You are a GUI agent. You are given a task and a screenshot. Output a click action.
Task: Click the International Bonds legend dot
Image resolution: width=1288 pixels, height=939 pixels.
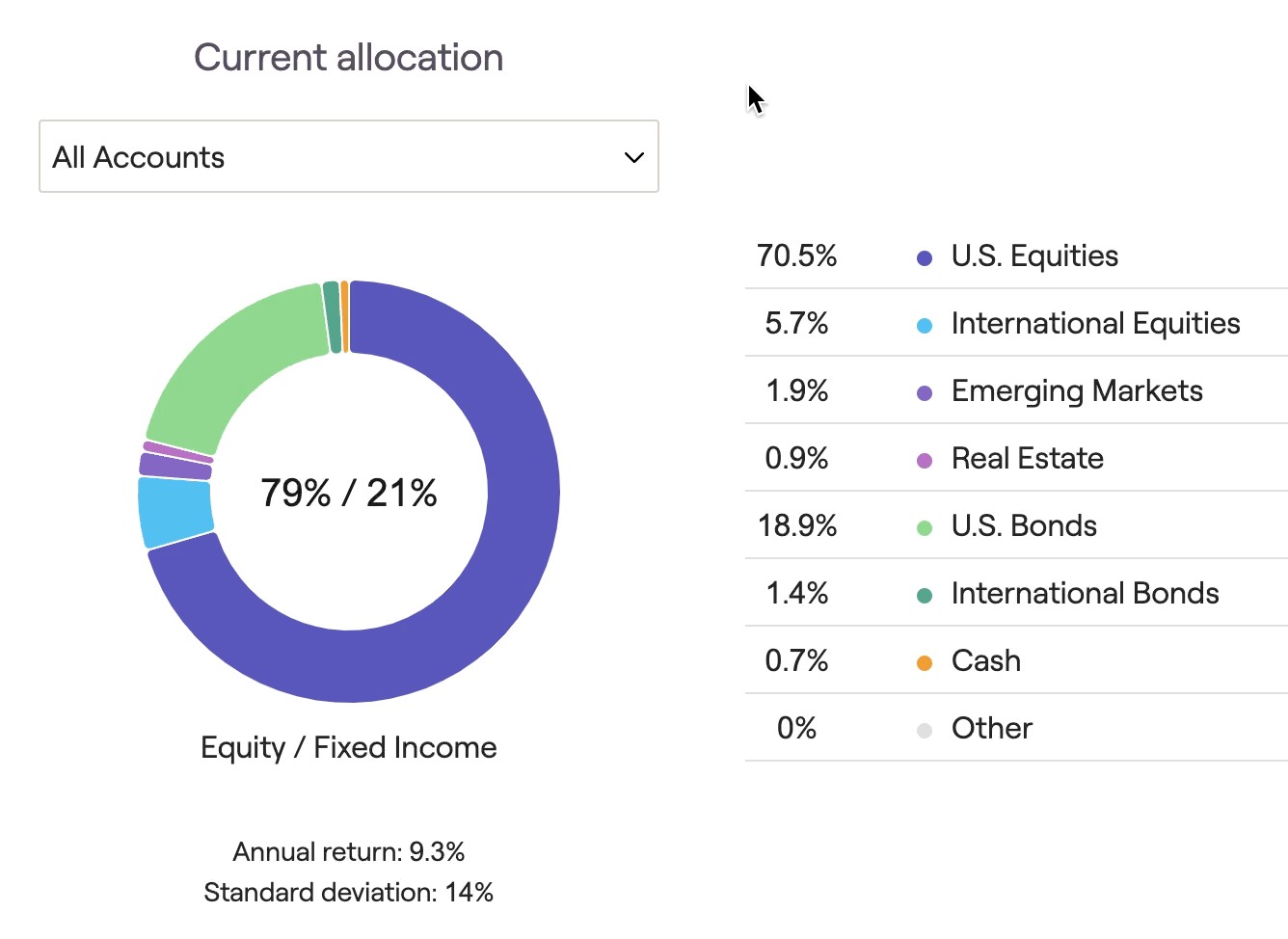(x=925, y=595)
